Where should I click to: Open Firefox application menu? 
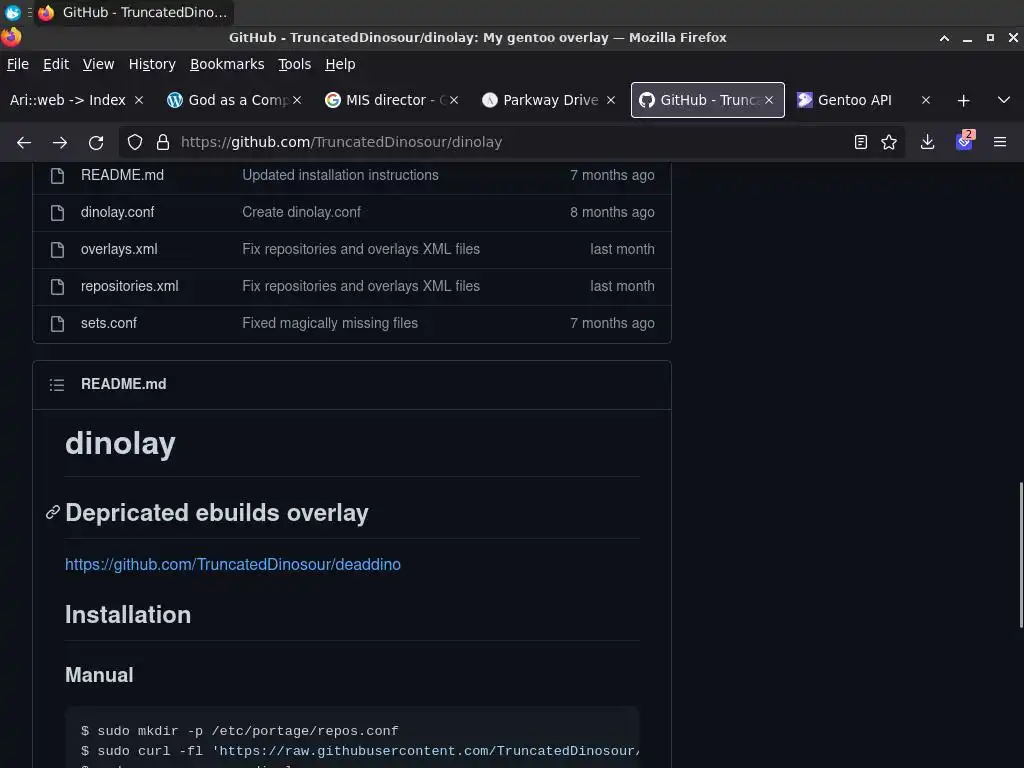pos(1000,142)
